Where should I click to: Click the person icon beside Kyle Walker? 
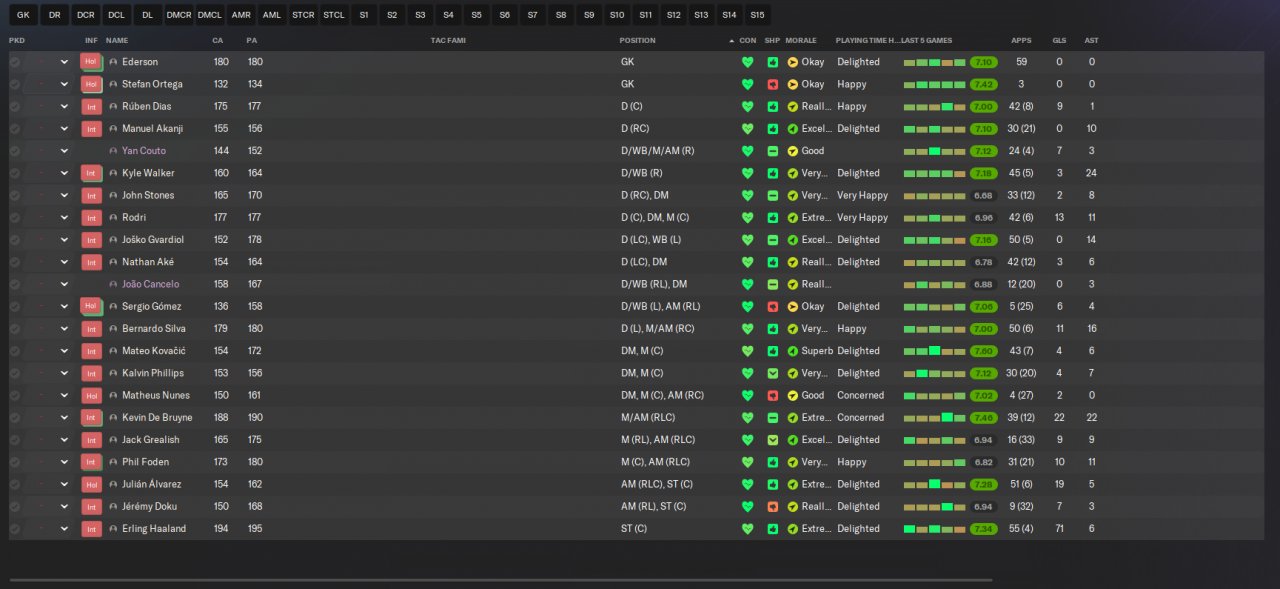coord(113,173)
